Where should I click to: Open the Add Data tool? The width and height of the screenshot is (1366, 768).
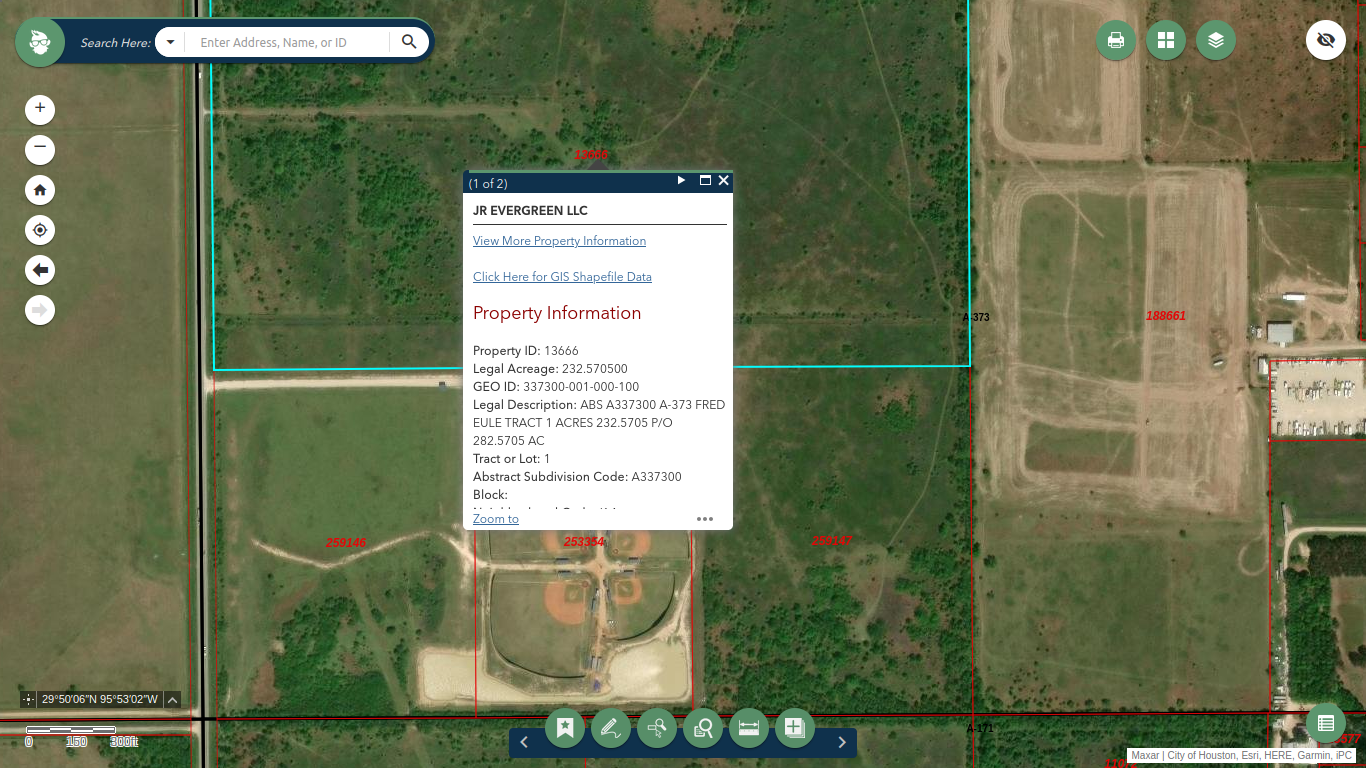coord(795,728)
